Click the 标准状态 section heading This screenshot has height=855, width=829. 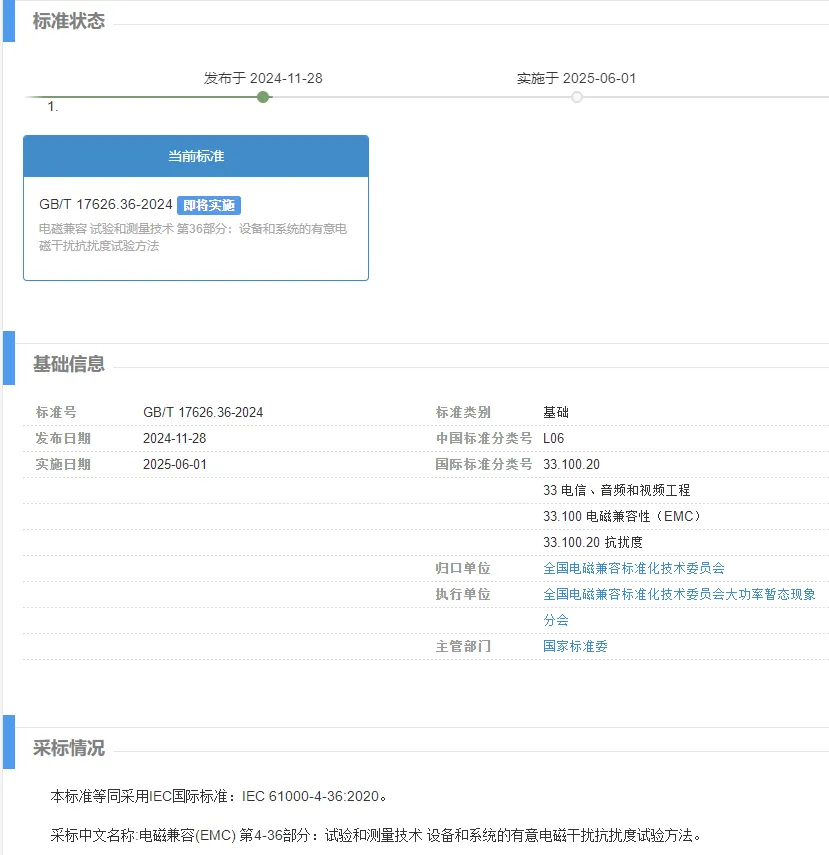(x=69, y=21)
